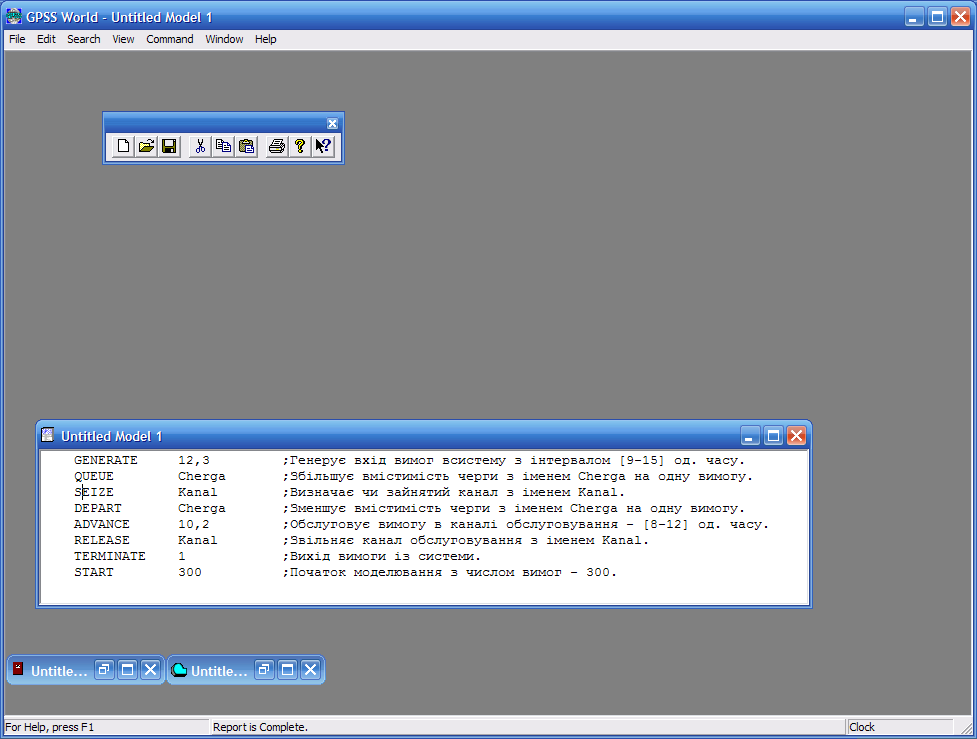
Task: Close the Untitled Model 1 editor window
Action: coord(796,436)
